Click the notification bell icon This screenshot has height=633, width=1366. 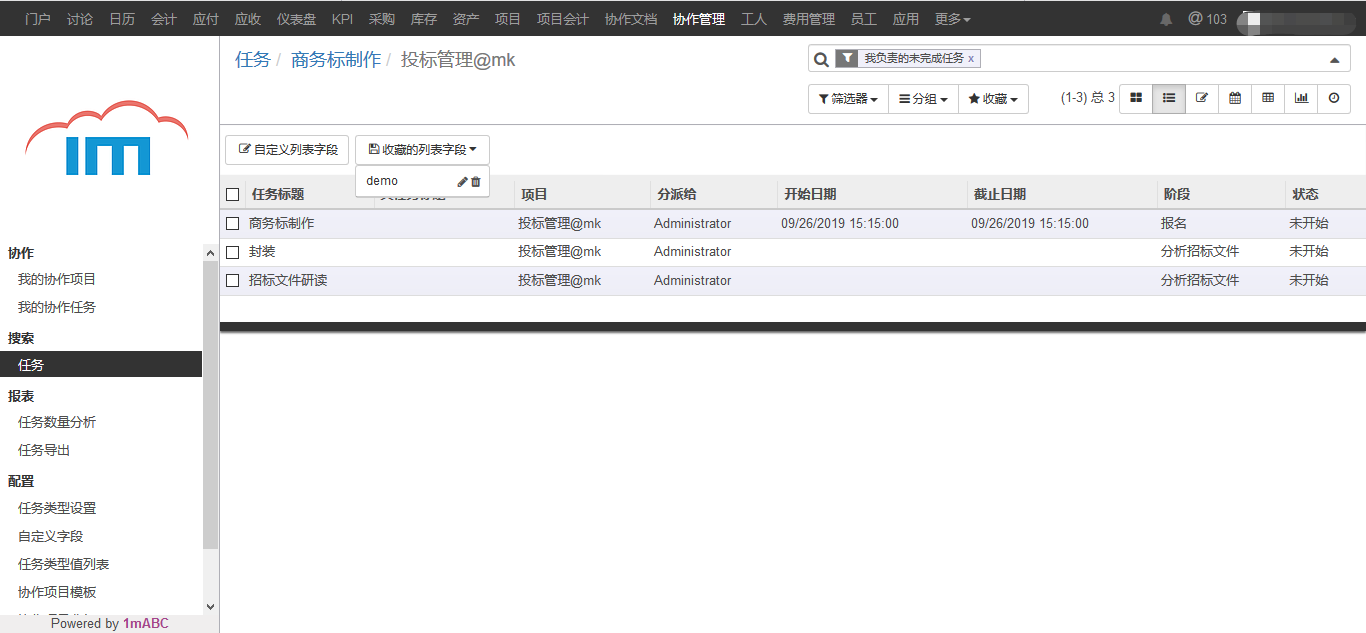[1166, 19]
